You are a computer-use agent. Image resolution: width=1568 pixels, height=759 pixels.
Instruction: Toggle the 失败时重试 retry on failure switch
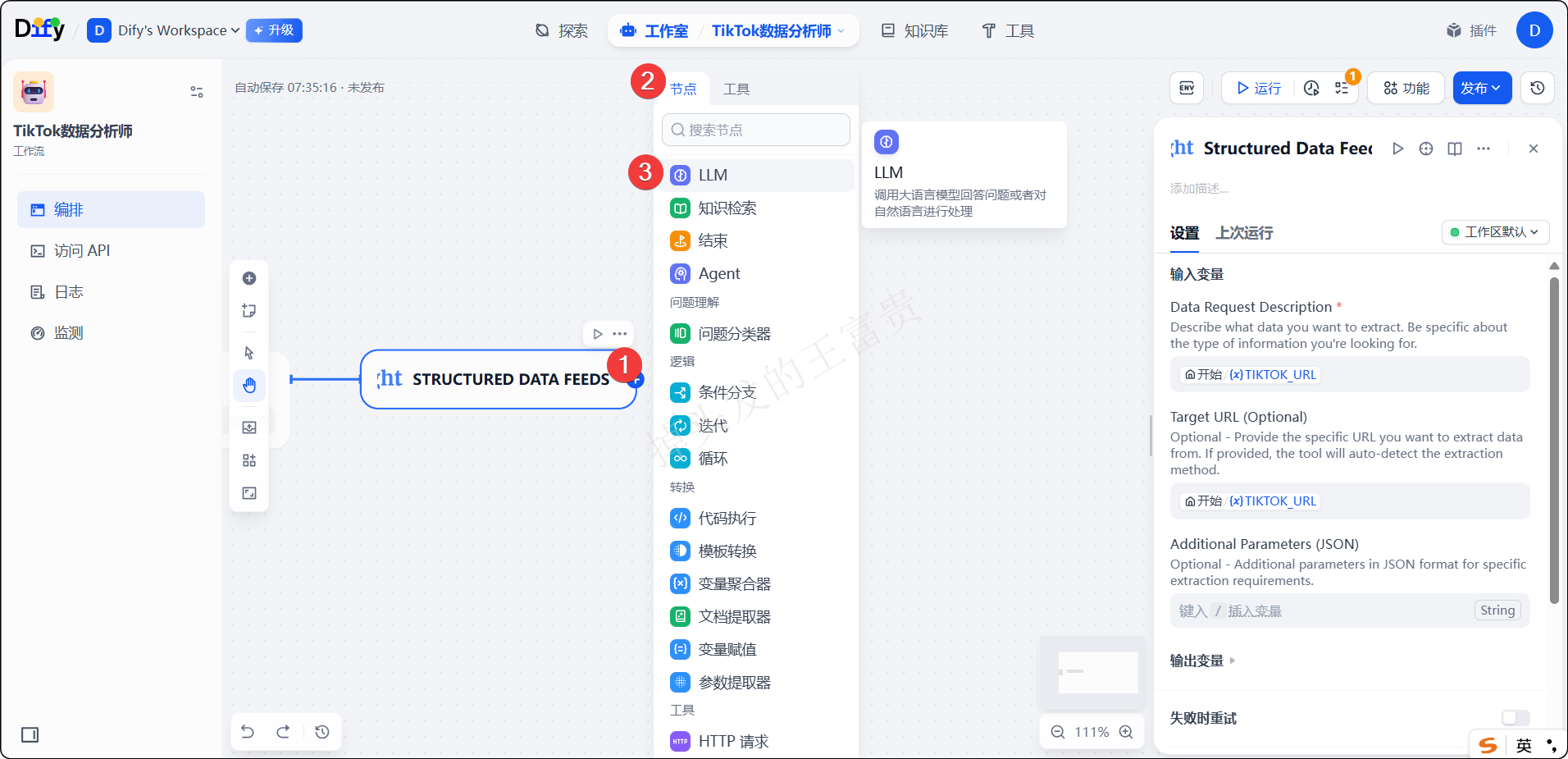[x=1516, y=718]
